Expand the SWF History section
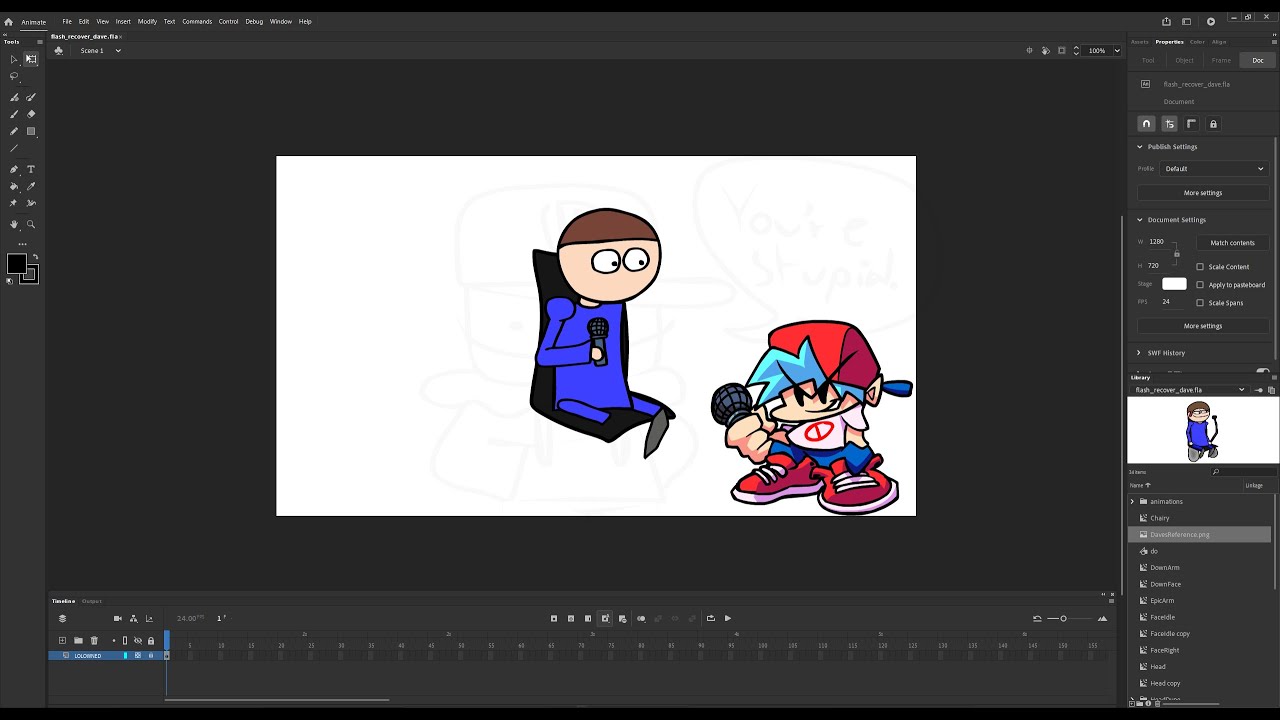1280x720 pixels. [x=1140, y=353]
